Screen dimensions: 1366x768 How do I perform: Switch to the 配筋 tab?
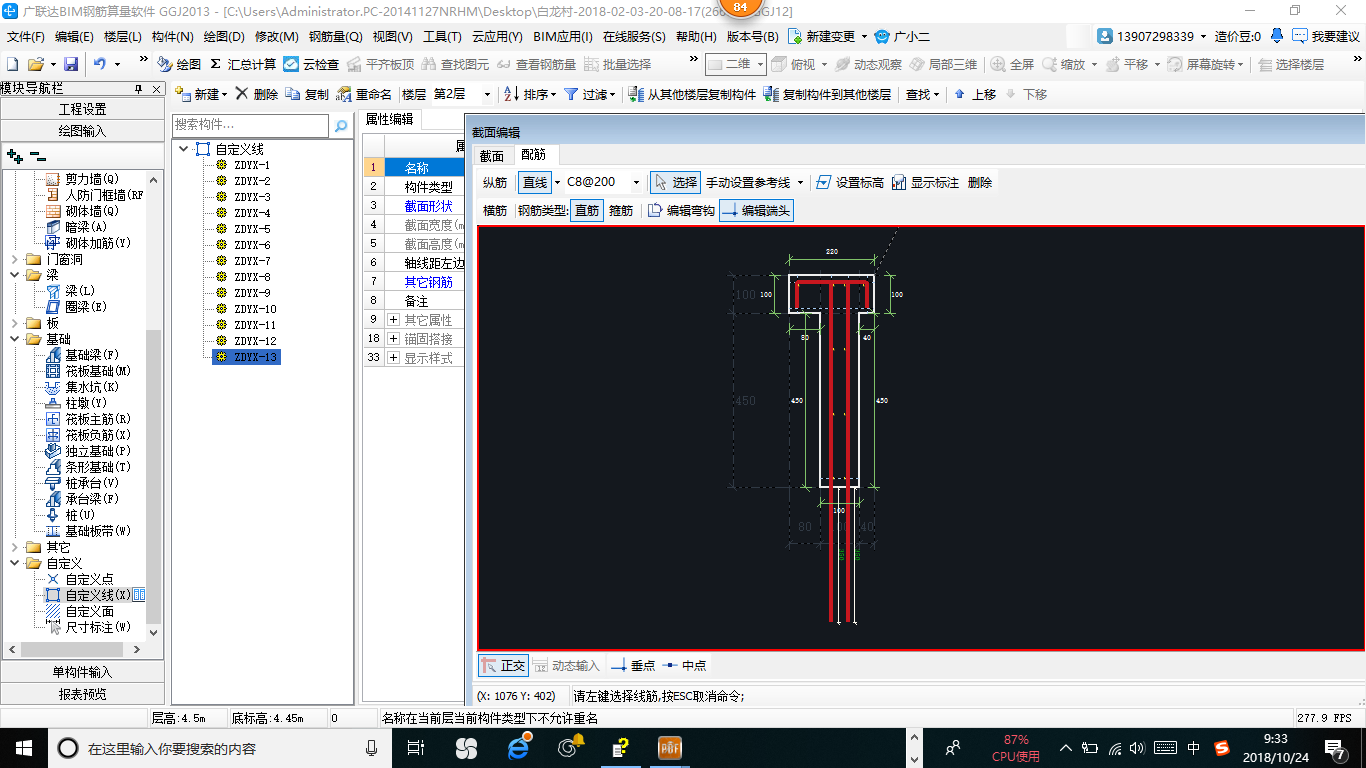click(534, 155)
